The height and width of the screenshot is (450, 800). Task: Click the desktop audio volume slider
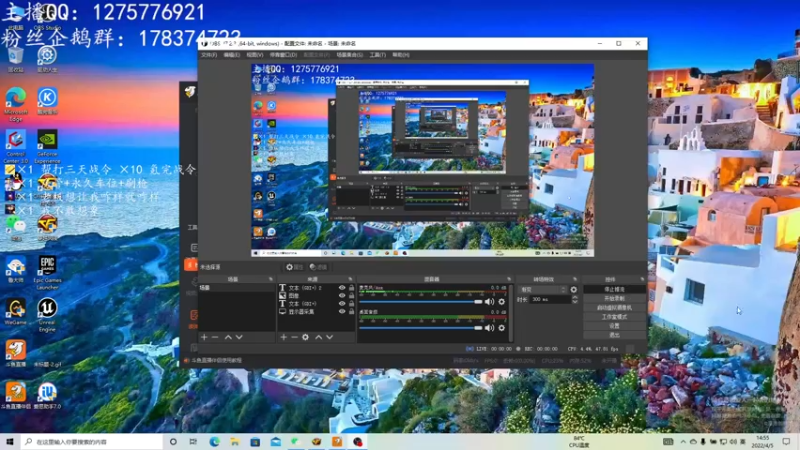(421, 328)
